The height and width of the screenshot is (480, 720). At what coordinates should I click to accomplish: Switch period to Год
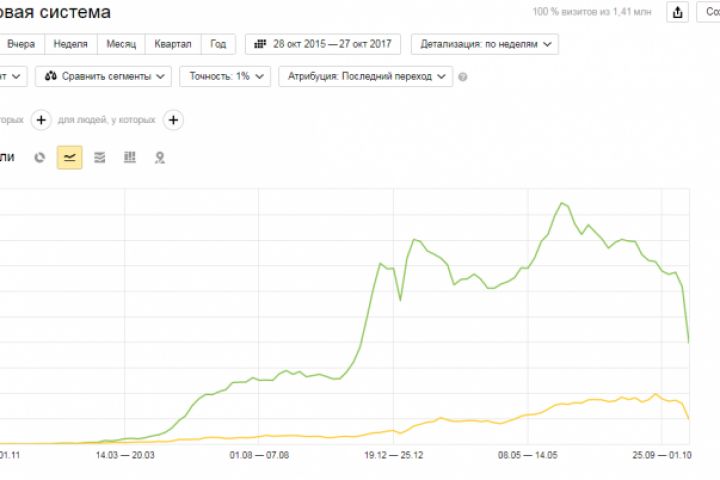(219, 44)
